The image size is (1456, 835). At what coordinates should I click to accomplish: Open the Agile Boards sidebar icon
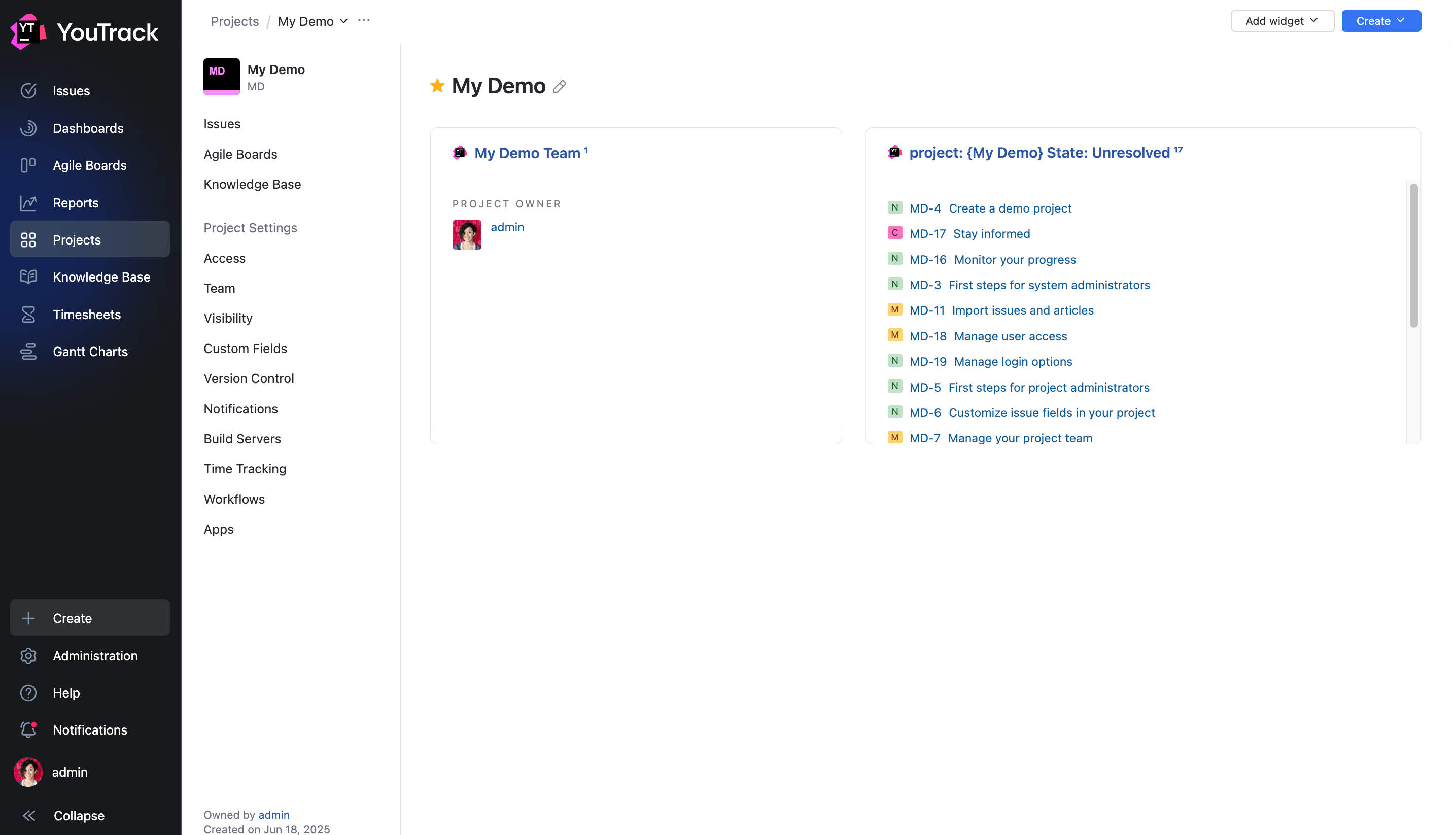[x=28, y=165]
